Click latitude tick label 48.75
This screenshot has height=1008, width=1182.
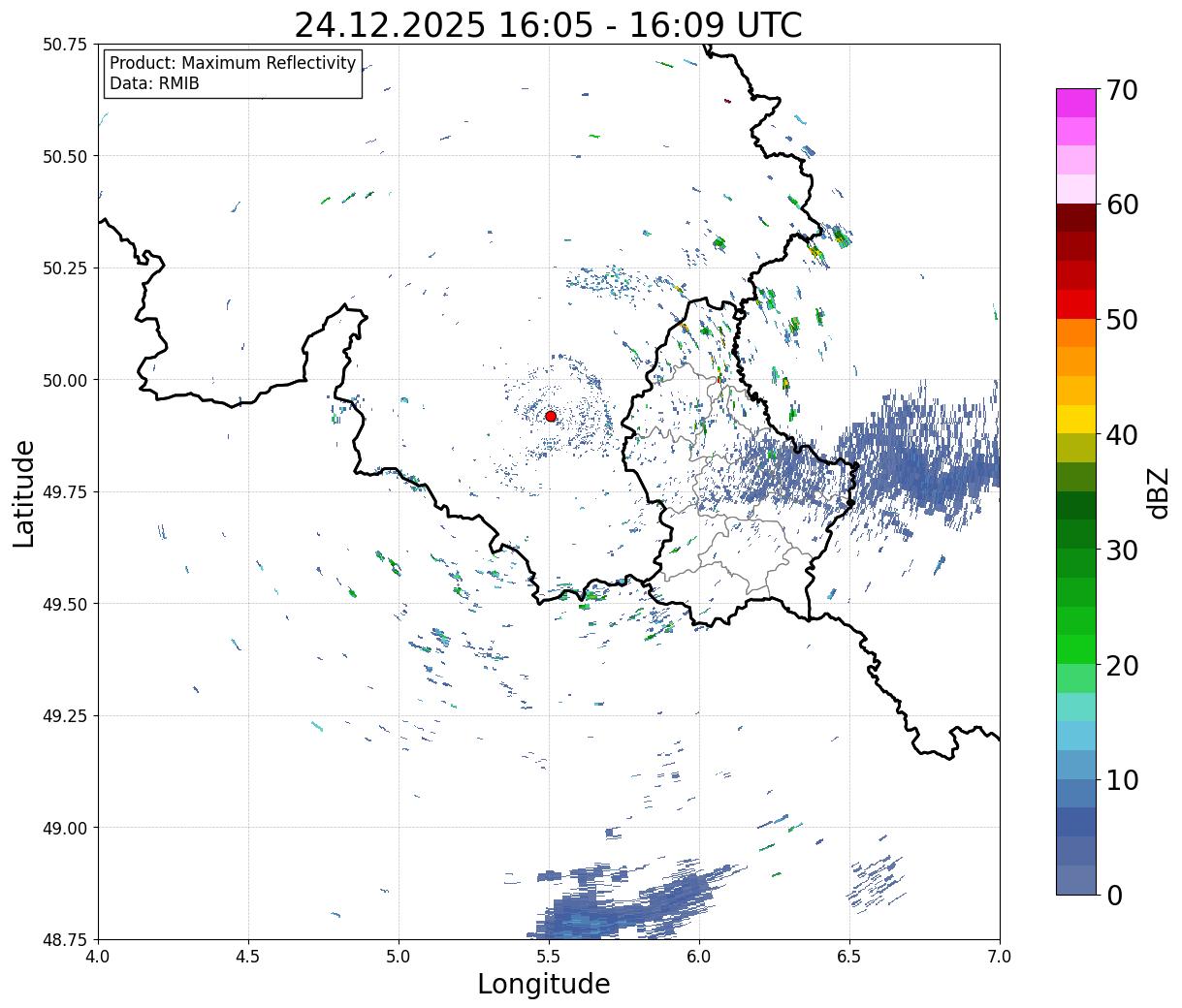pyautogui.click(x=65, y=939)
